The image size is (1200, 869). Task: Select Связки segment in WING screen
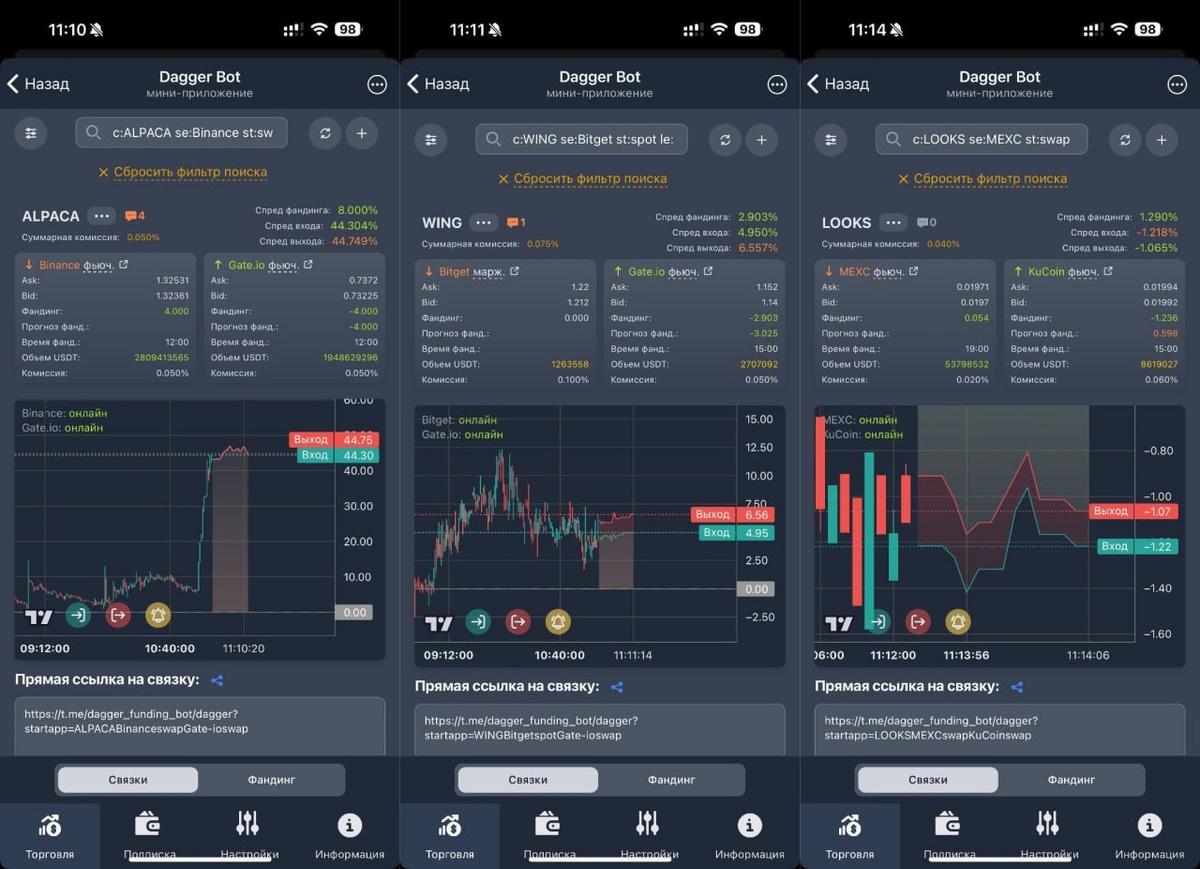point(528,780)
